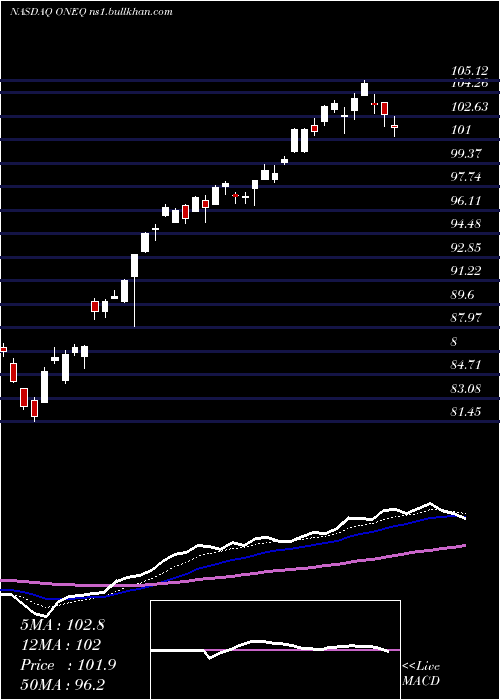
Task: Click the NASDAQ ONEQ ns1.bullkhan.com title text
Action: 91,12
